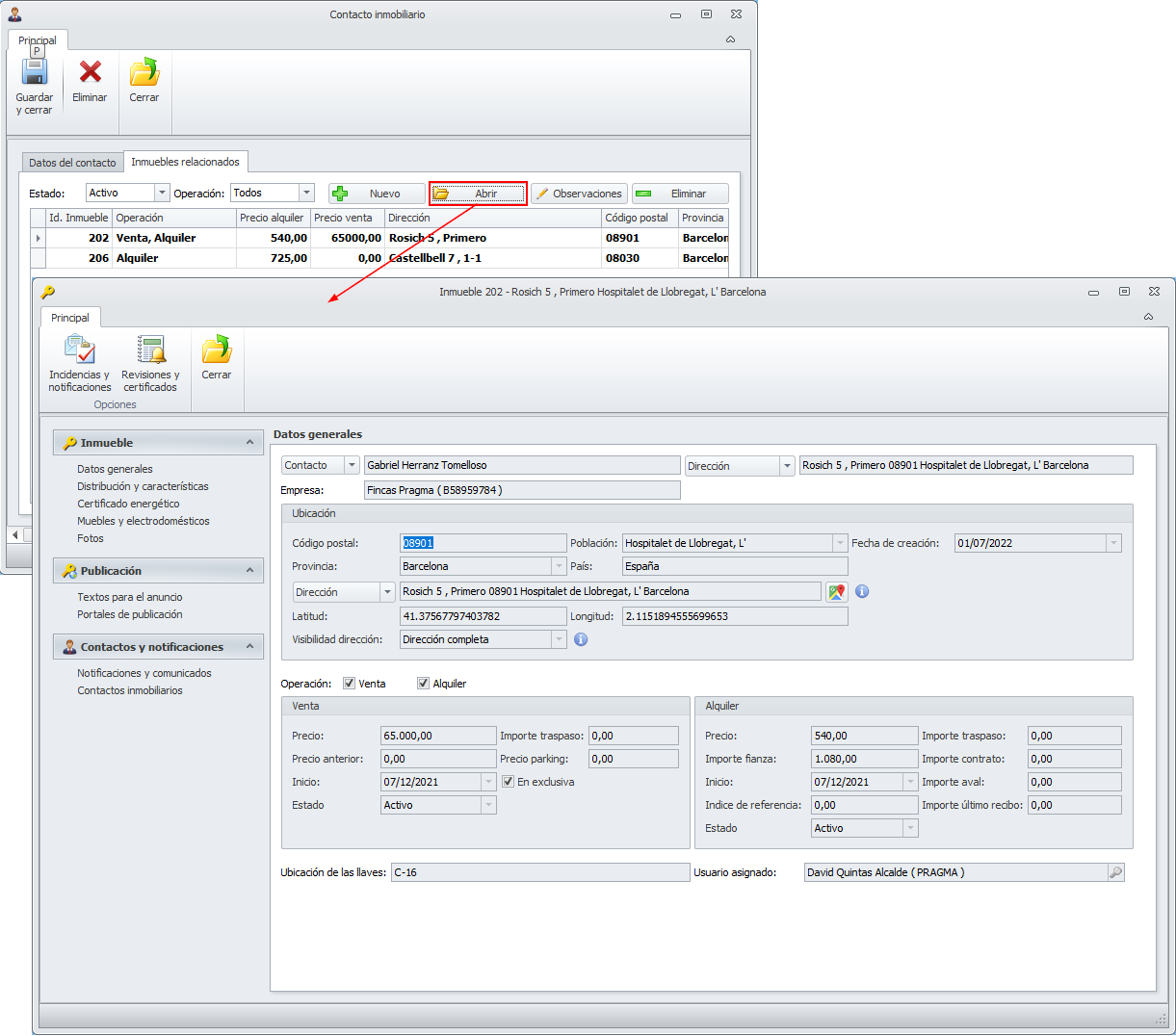Image resolution: width=1176 pixels, height=1036 pixels.
Task: Open Revisiones y certificados
Action: click(150, 351)
